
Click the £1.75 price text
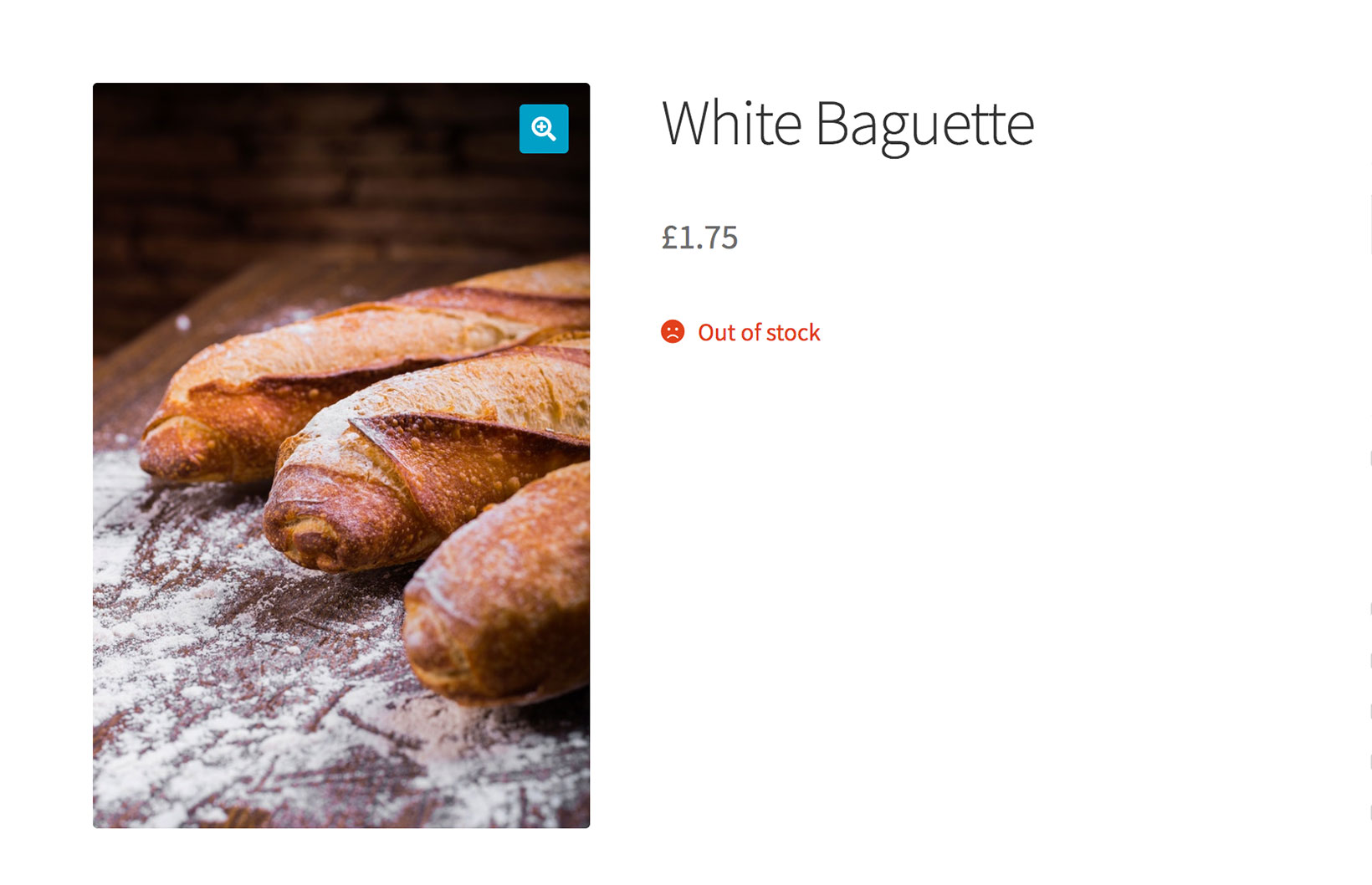699,238
